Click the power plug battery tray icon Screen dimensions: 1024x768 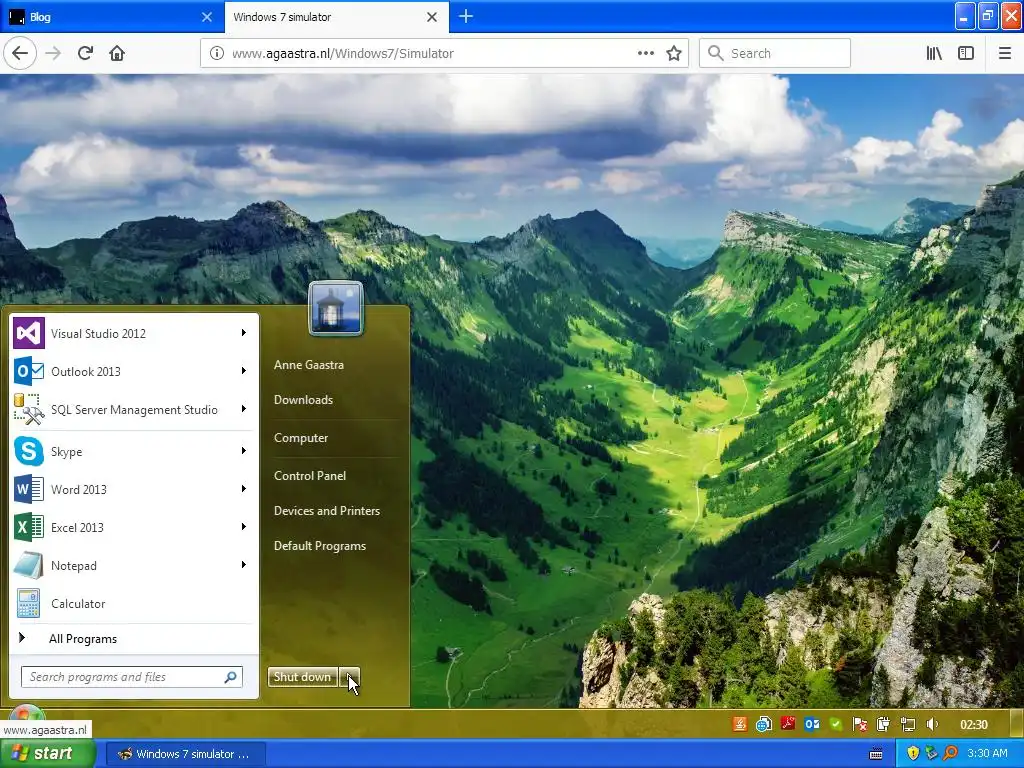click(883, 724)
